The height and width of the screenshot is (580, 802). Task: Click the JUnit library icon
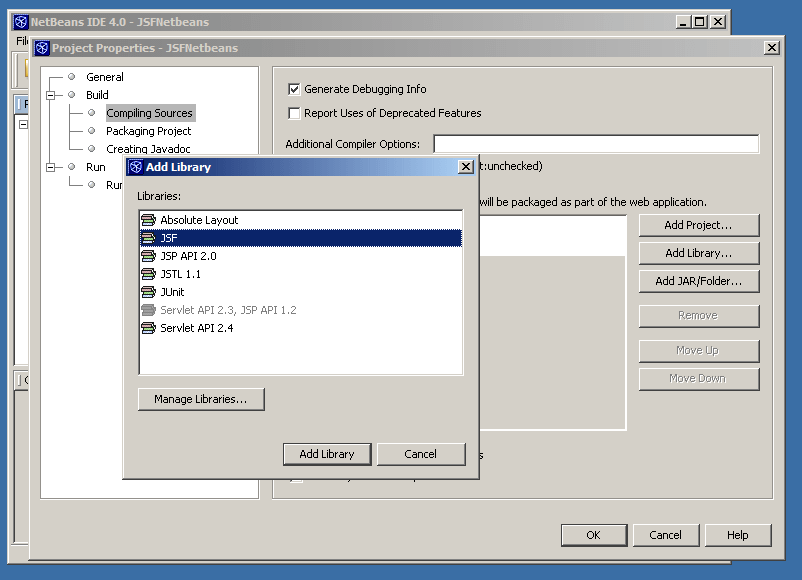tap(148, 292)
